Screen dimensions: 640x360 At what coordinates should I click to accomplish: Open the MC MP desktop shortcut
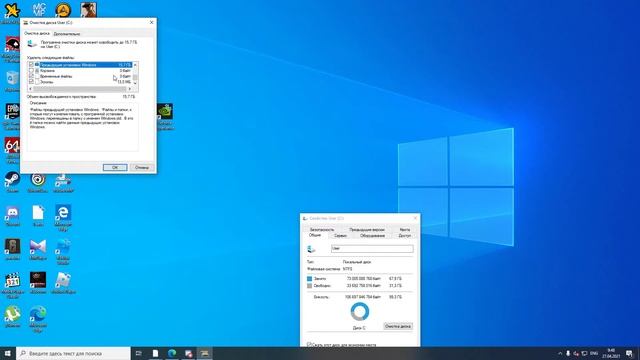(38, 9)
